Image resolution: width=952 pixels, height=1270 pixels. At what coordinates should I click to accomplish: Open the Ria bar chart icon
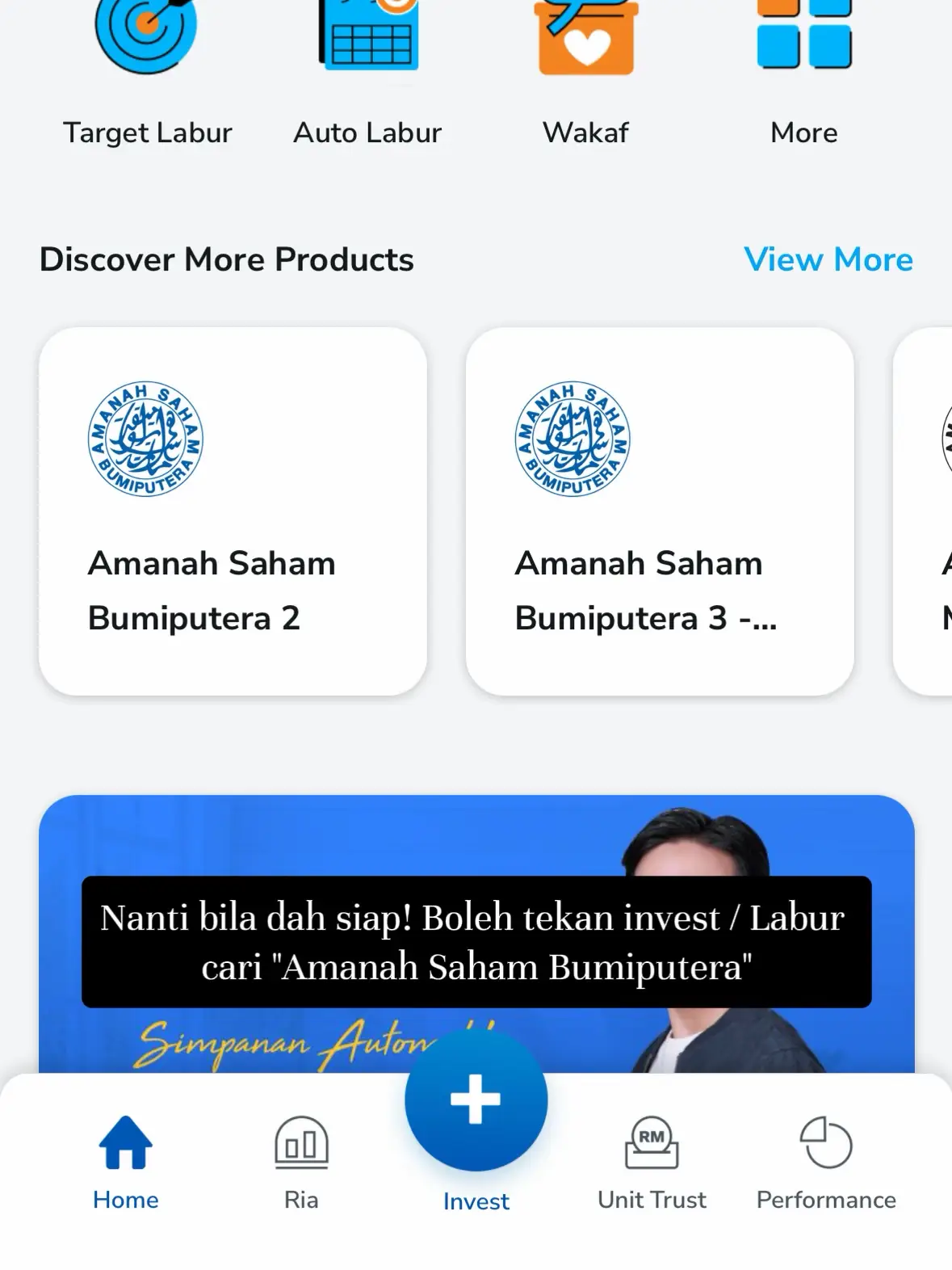tap(301, 1142)
